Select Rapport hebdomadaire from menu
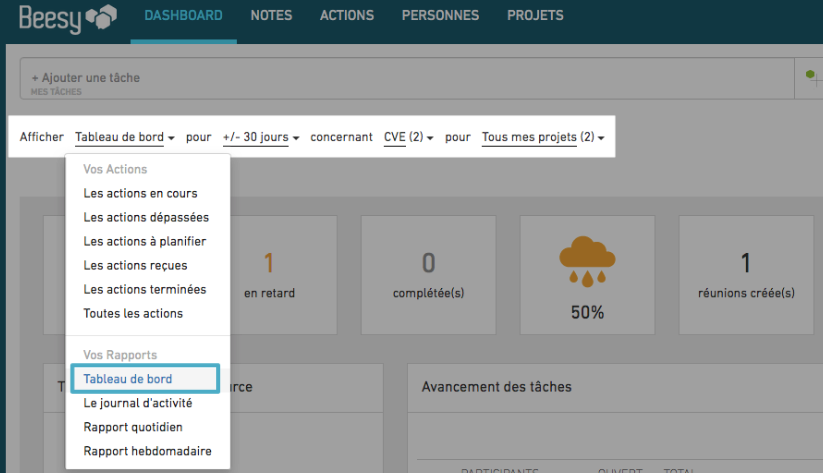Screen dimensions: 823x473 point(147,451)
